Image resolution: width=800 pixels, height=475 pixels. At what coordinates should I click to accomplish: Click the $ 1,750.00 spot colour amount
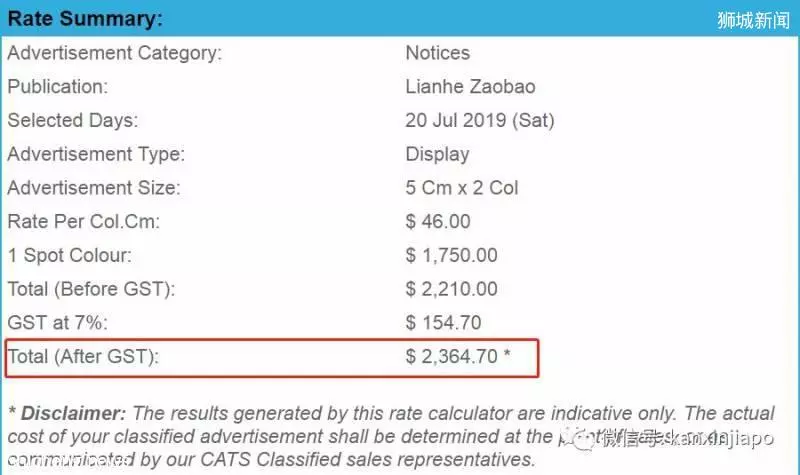(x=452, y=255)
